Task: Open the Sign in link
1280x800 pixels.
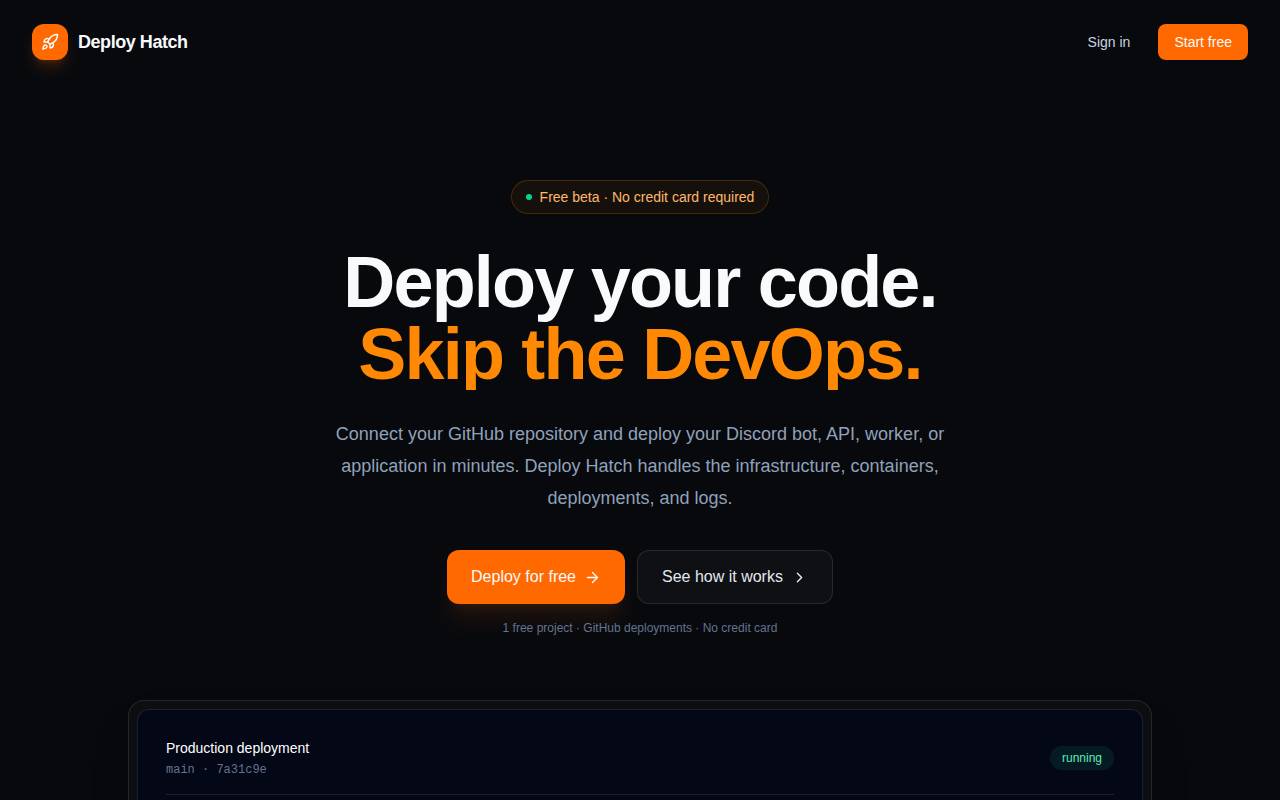Action: 1109,42
